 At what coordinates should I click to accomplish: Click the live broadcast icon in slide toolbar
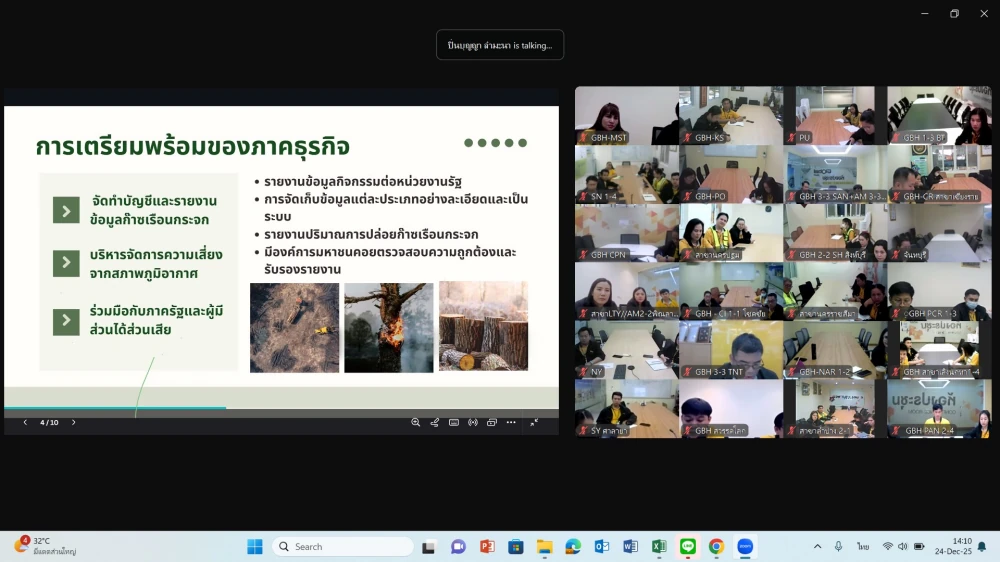473,422
